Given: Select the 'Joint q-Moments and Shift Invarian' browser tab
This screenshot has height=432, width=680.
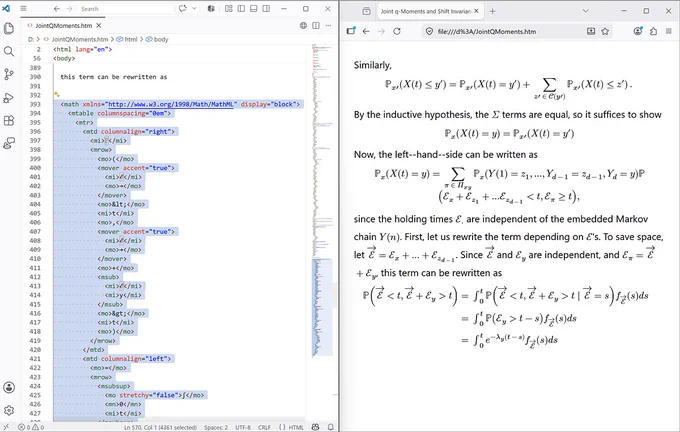Looking at the screenshot, I should (x=425, y=11).
